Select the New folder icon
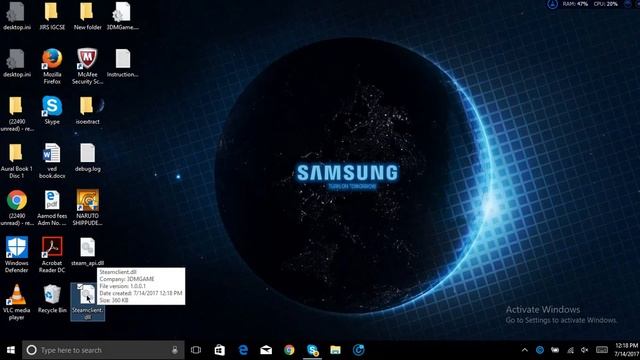The width and height of the screenshot is (640, 360). 87,16
